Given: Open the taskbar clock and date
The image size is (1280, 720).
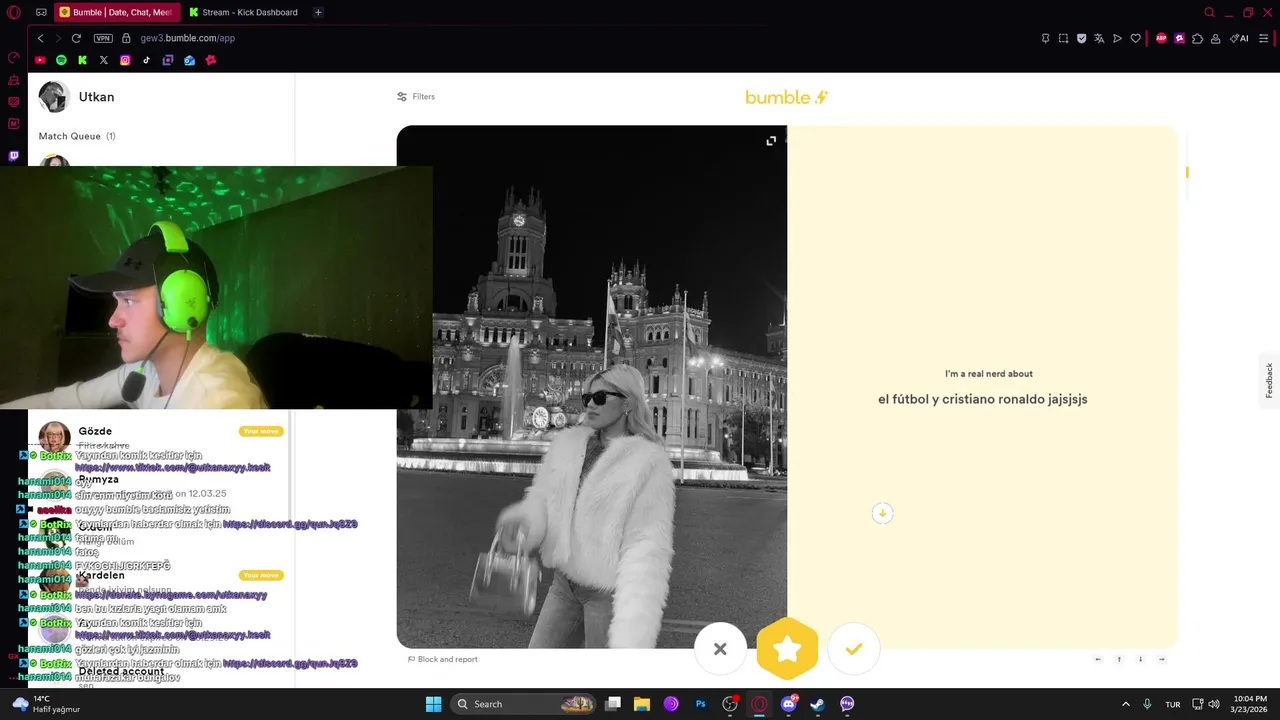Looking at the screenshot, I should coord(1250,704).
